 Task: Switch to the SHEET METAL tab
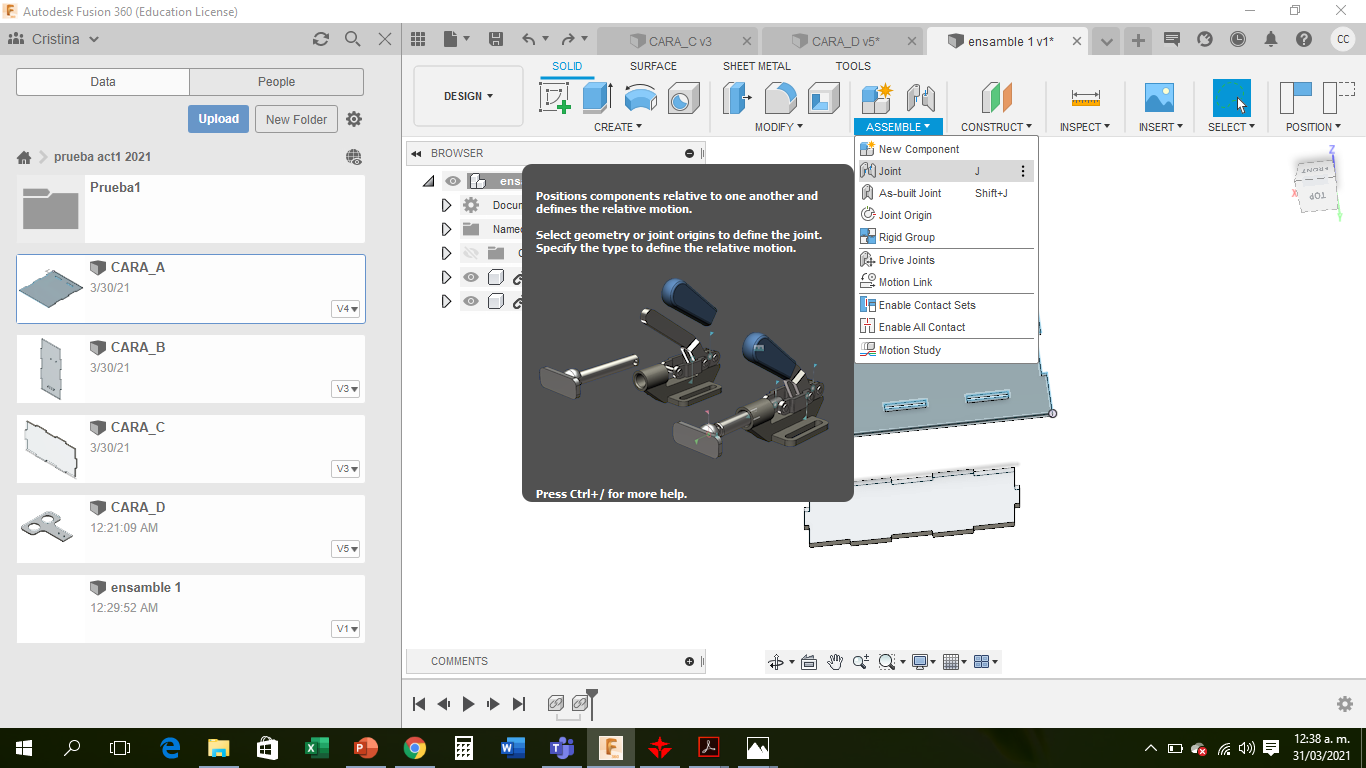757,66
